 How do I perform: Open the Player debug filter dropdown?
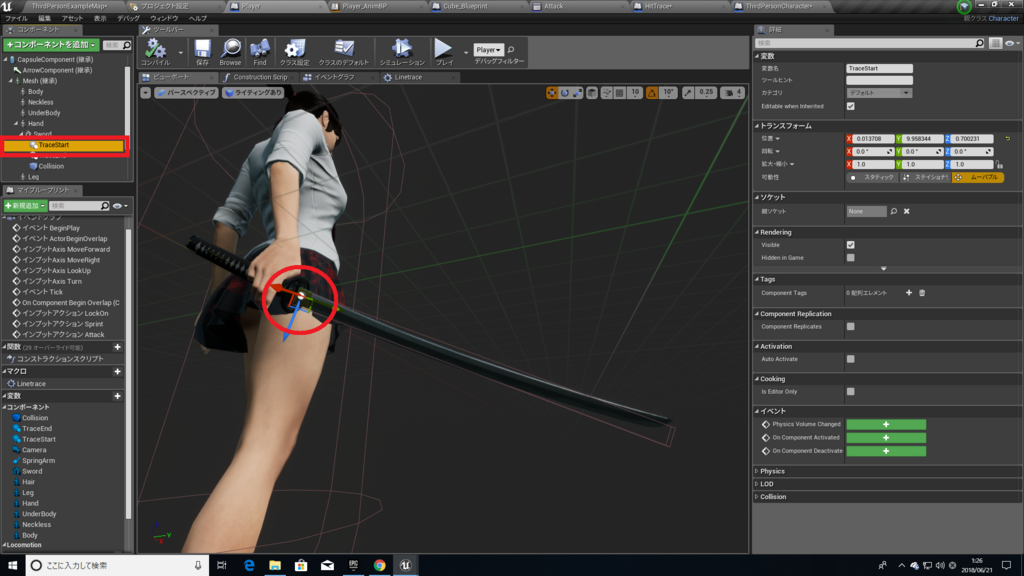pos(488,50)
